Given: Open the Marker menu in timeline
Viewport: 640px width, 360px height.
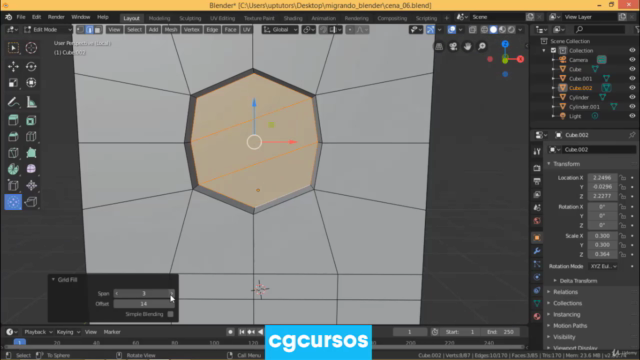Looking at the screenshot, I should pyautogui.click(x=112, y=332).
